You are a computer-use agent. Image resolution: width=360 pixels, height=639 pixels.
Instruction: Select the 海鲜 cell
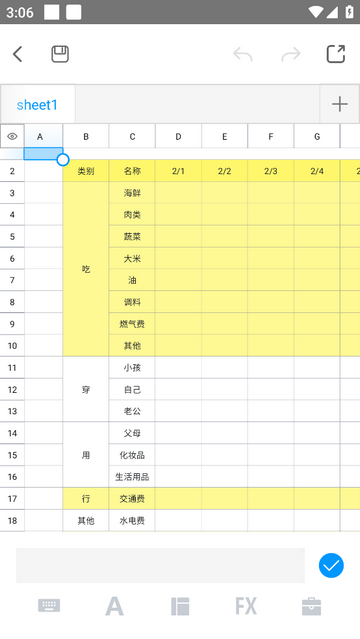tap(132, 193)
